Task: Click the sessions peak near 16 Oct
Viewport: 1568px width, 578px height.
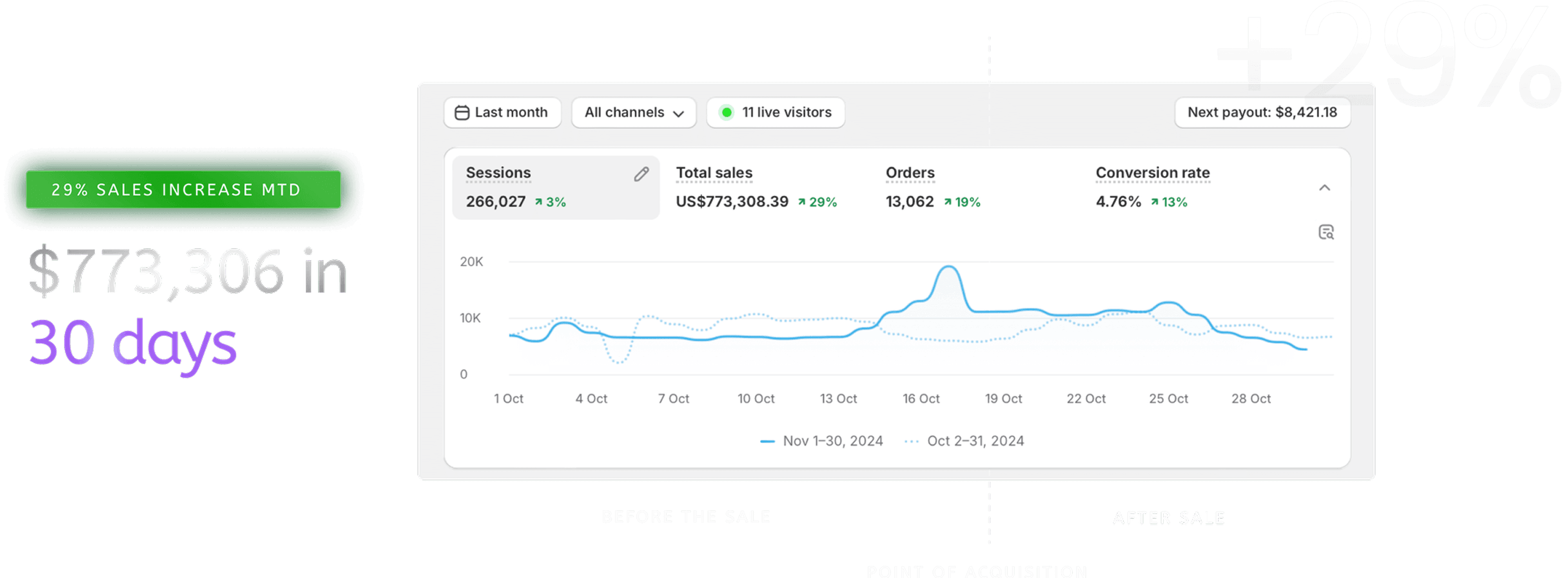Action: (x=948, y=267)
